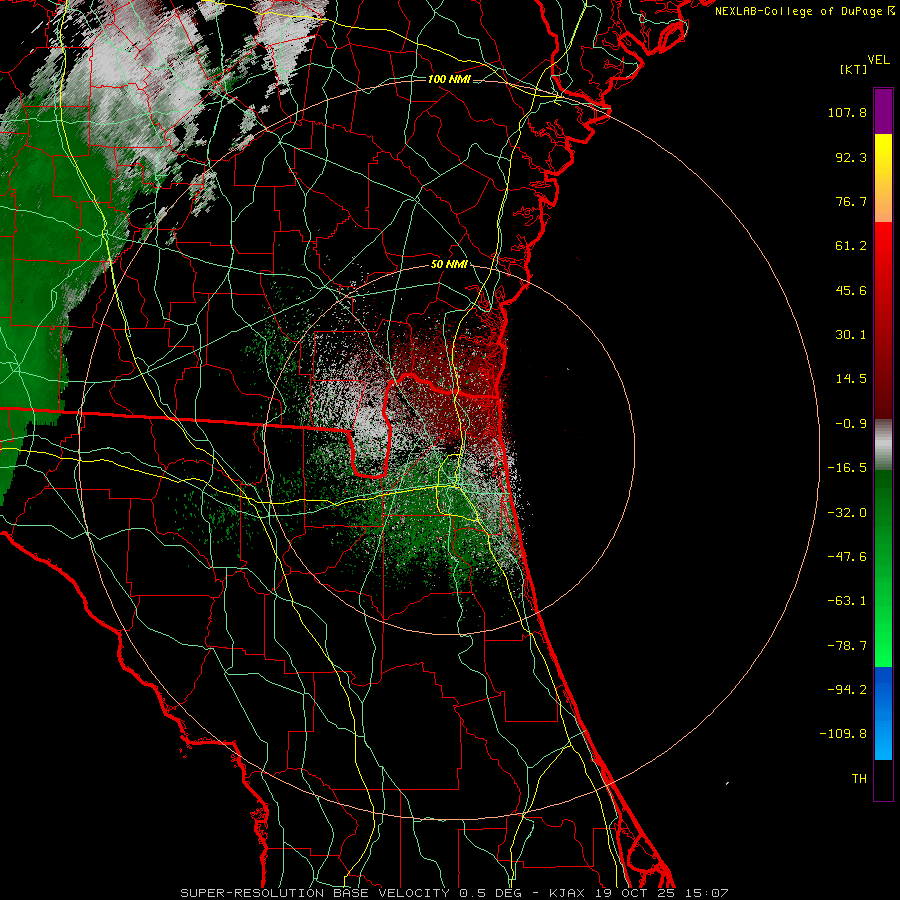Click the green segment of velocity color bar
Viewport: 900px width, 900px height.
coord(883,568)
